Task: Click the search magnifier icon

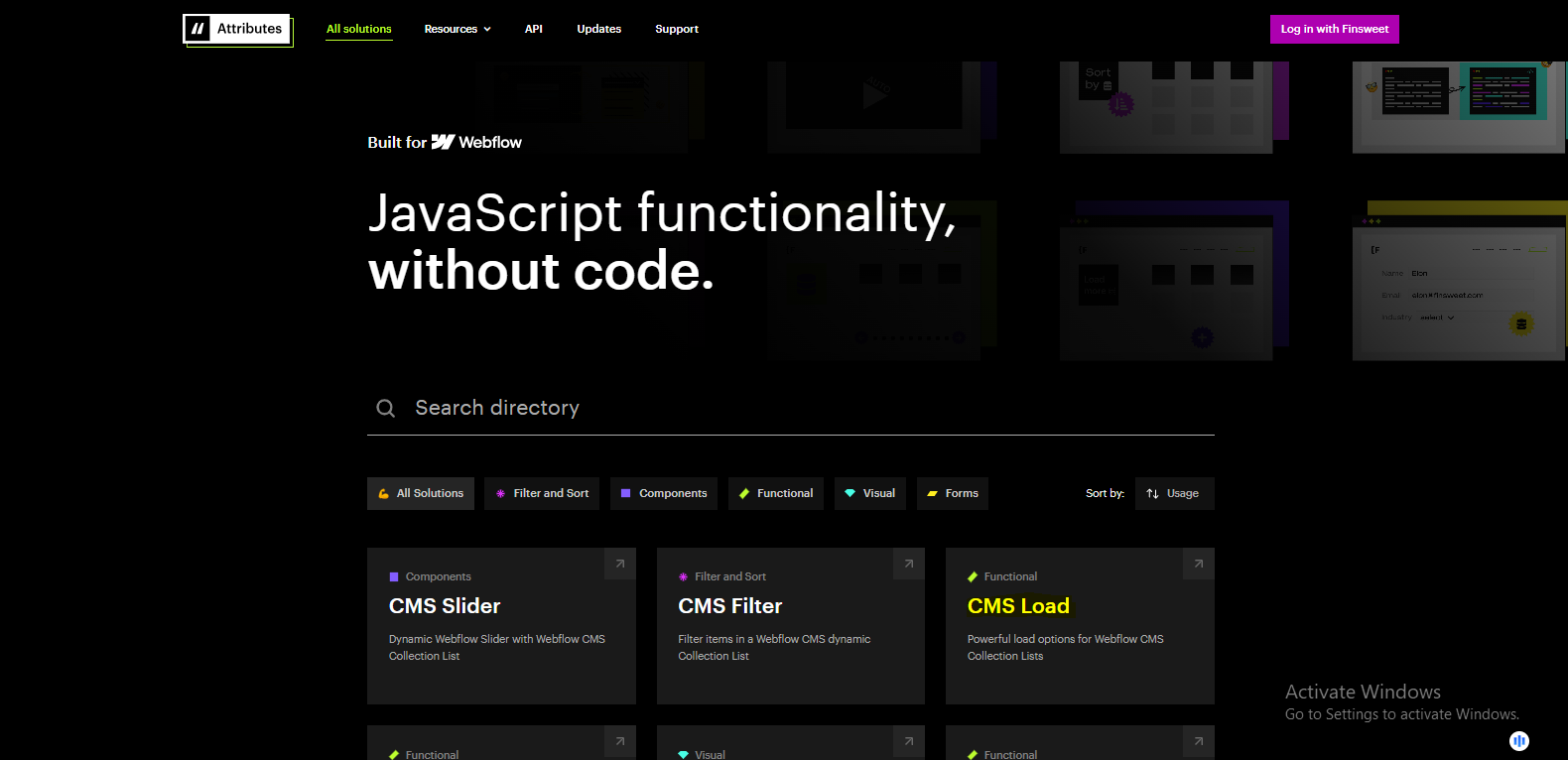Action: pos(386,408)
